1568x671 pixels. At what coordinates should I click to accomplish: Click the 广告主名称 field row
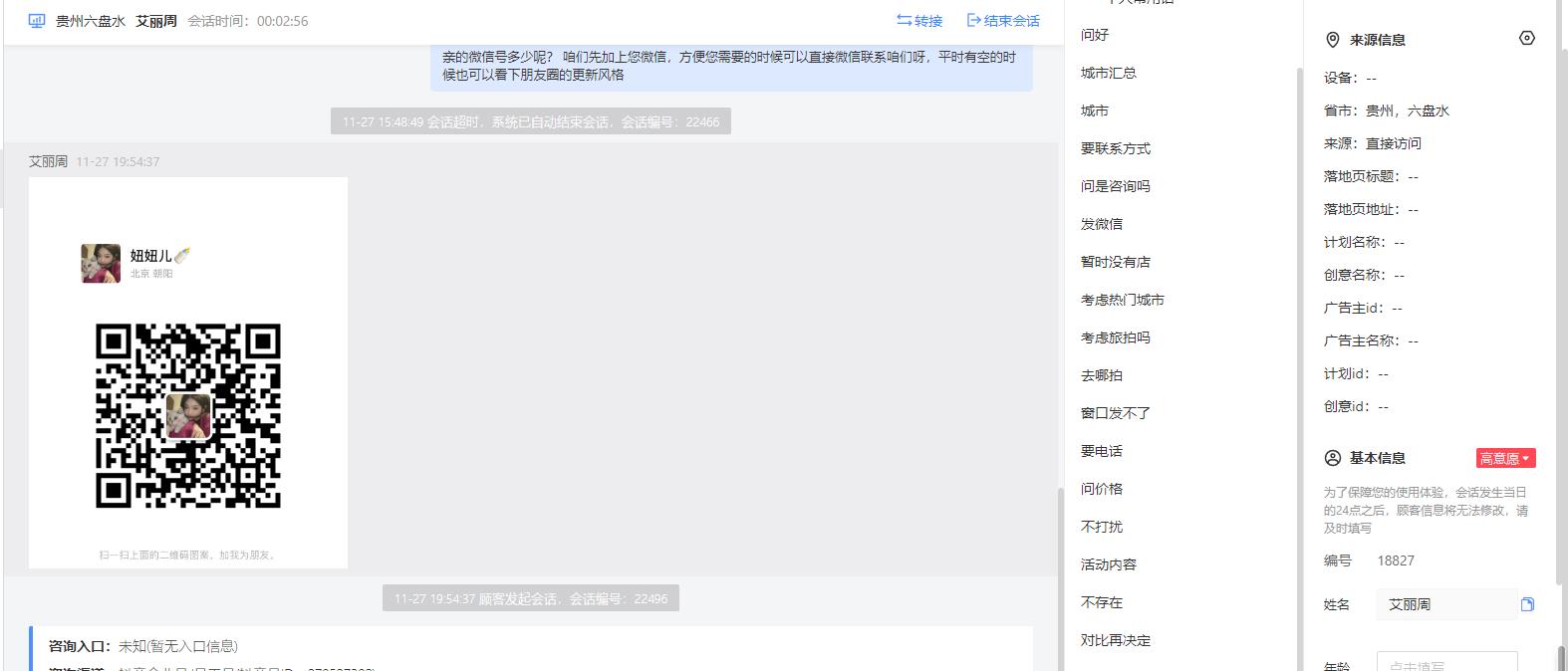pos(1371,340)
